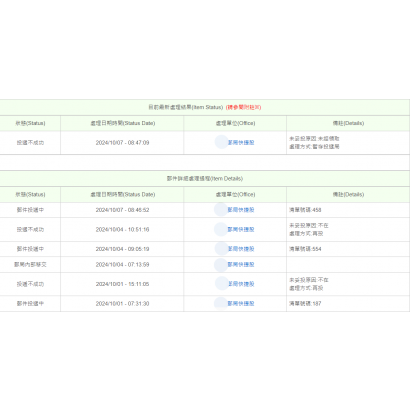Viewport: 410px width, 410px height.
Task: Open office link in the 2024/10/07 08:46:52 row
Action: click(x=241, y=210)
